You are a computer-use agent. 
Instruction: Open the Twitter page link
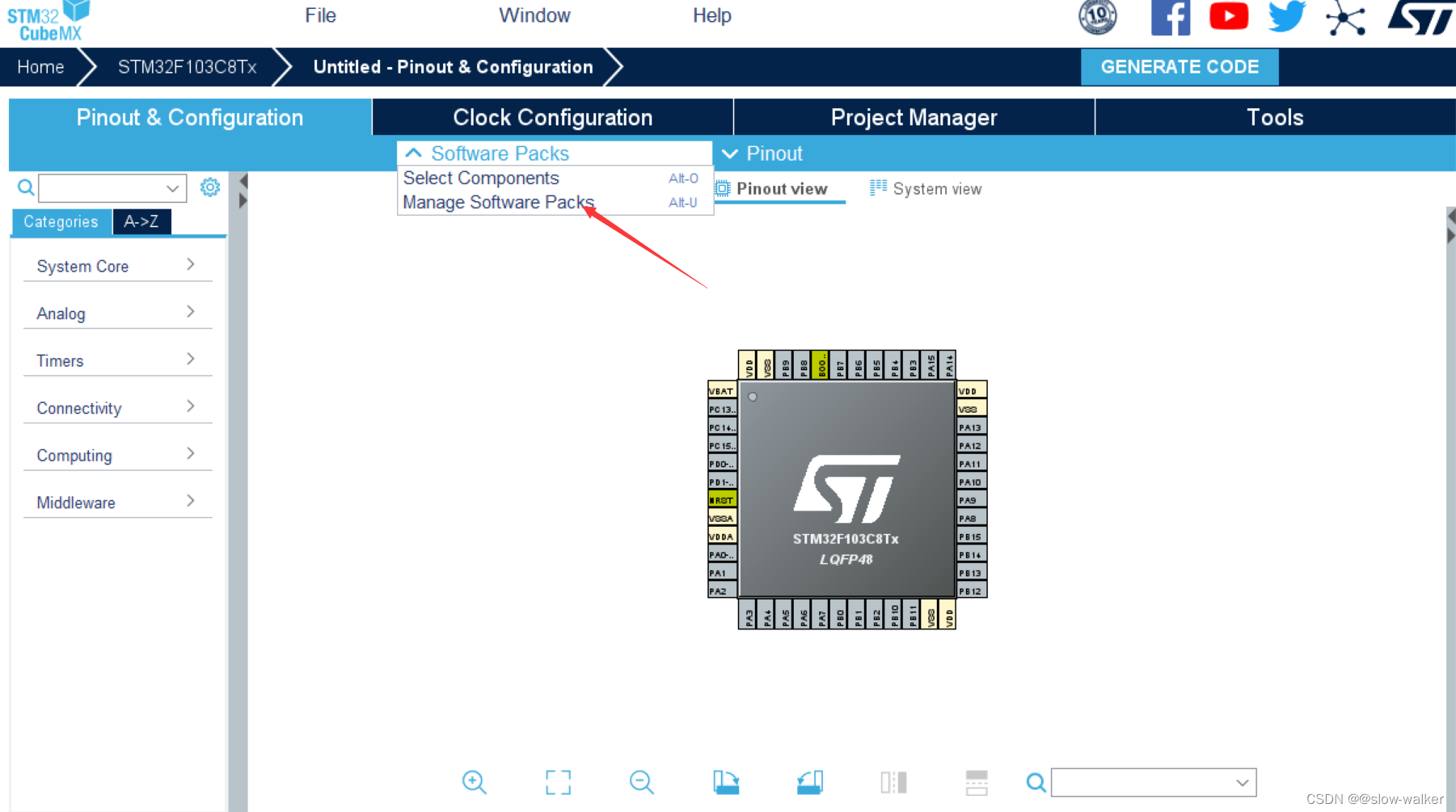tap(1286, 16)
